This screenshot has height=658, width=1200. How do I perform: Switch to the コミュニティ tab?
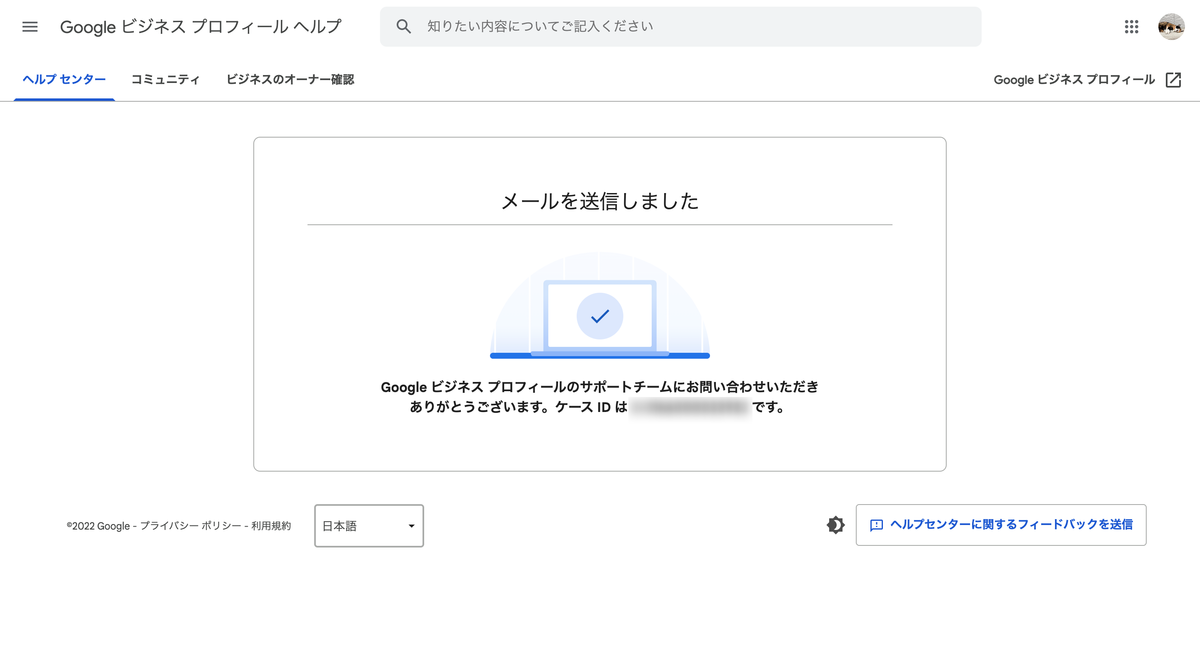165,78
